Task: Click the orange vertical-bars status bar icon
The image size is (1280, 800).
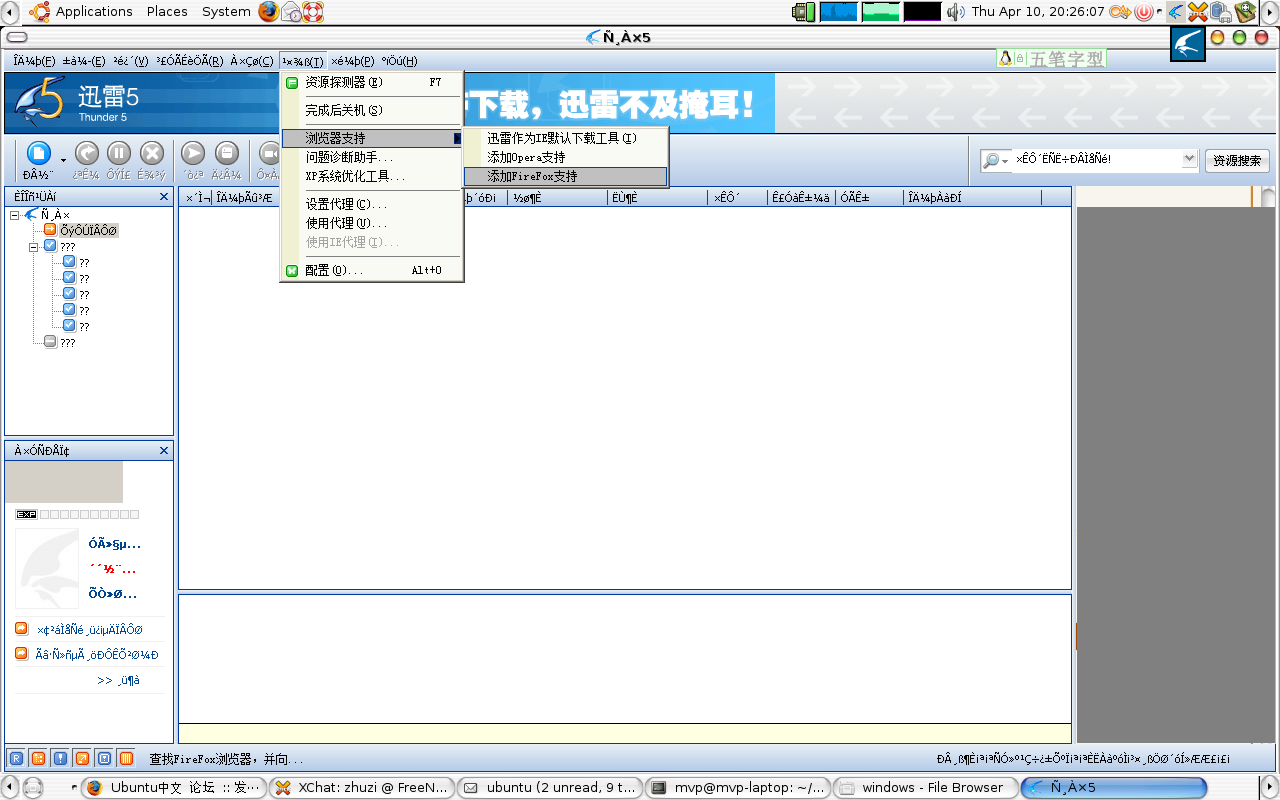Action: pyautogui.click(x=125, y=758)
